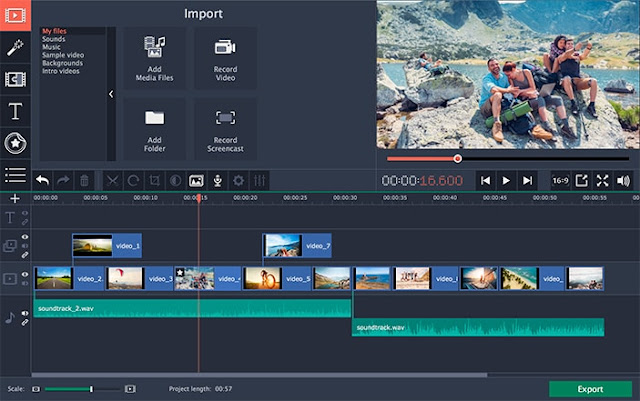This screenshot has height=401, width=640.
Task: Open the 16:9 aspect ratio dropdown
Action: coord(560,180)
